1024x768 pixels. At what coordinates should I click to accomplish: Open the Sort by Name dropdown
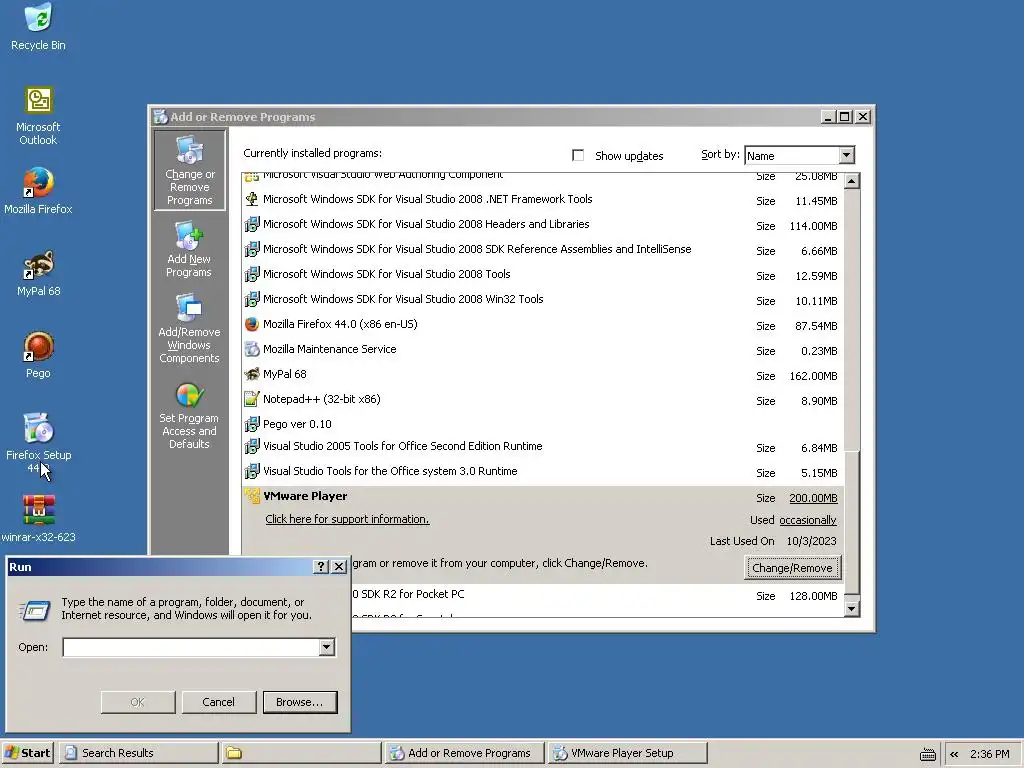846,155
